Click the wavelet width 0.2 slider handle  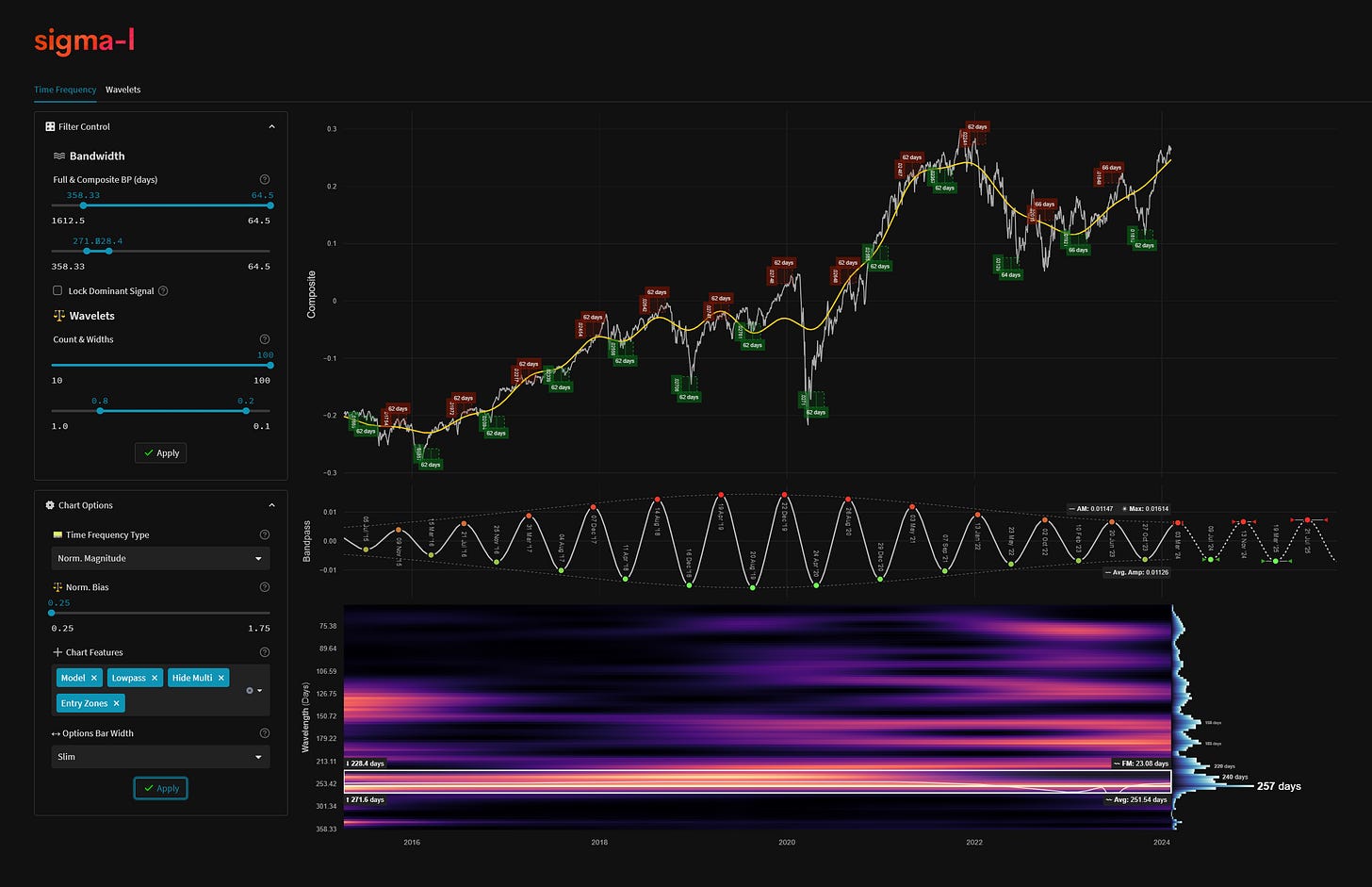coord(246,411)
